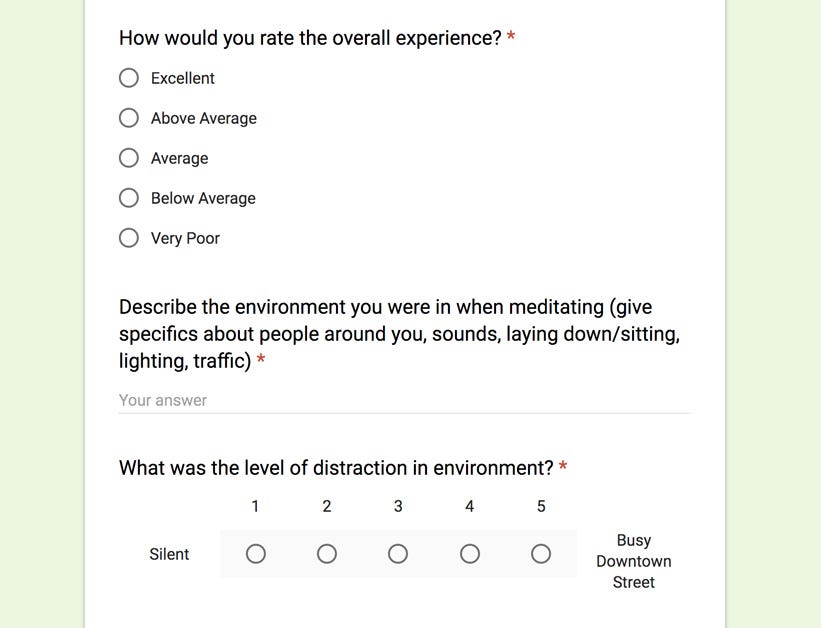Select distraction level 5 radio button
The height and width of the screenshot is (628, 821).
(541, 554)
